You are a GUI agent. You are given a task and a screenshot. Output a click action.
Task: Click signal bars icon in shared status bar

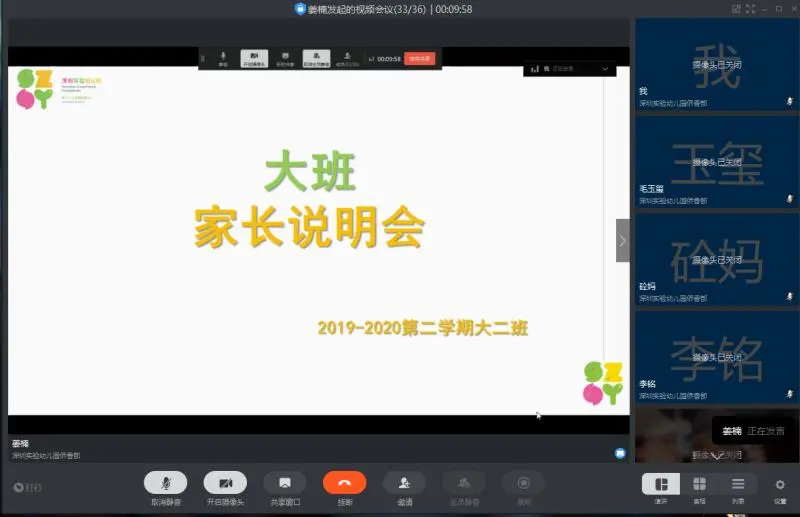click(535, 69)
